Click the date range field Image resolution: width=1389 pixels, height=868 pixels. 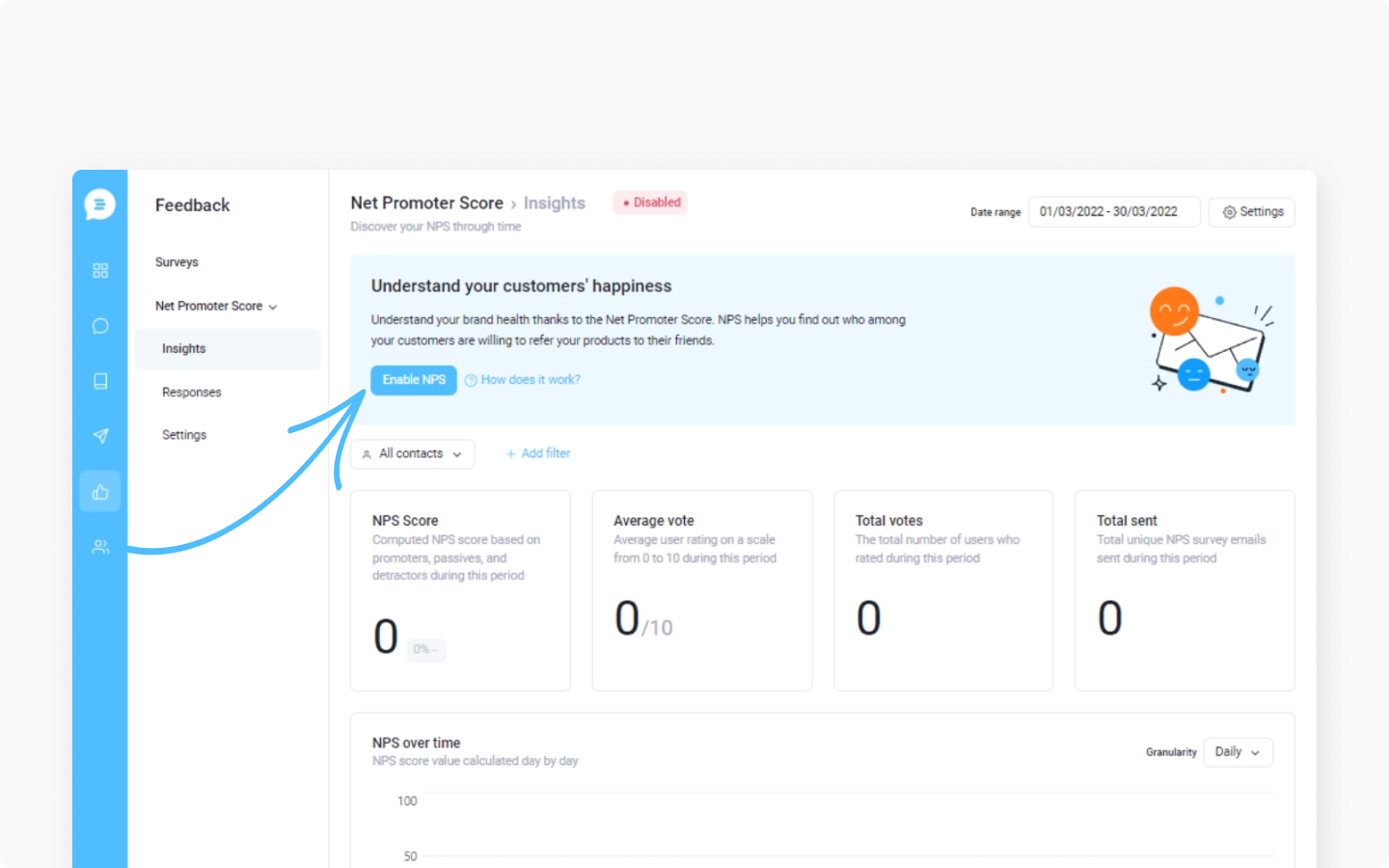tap(1114, 212)
